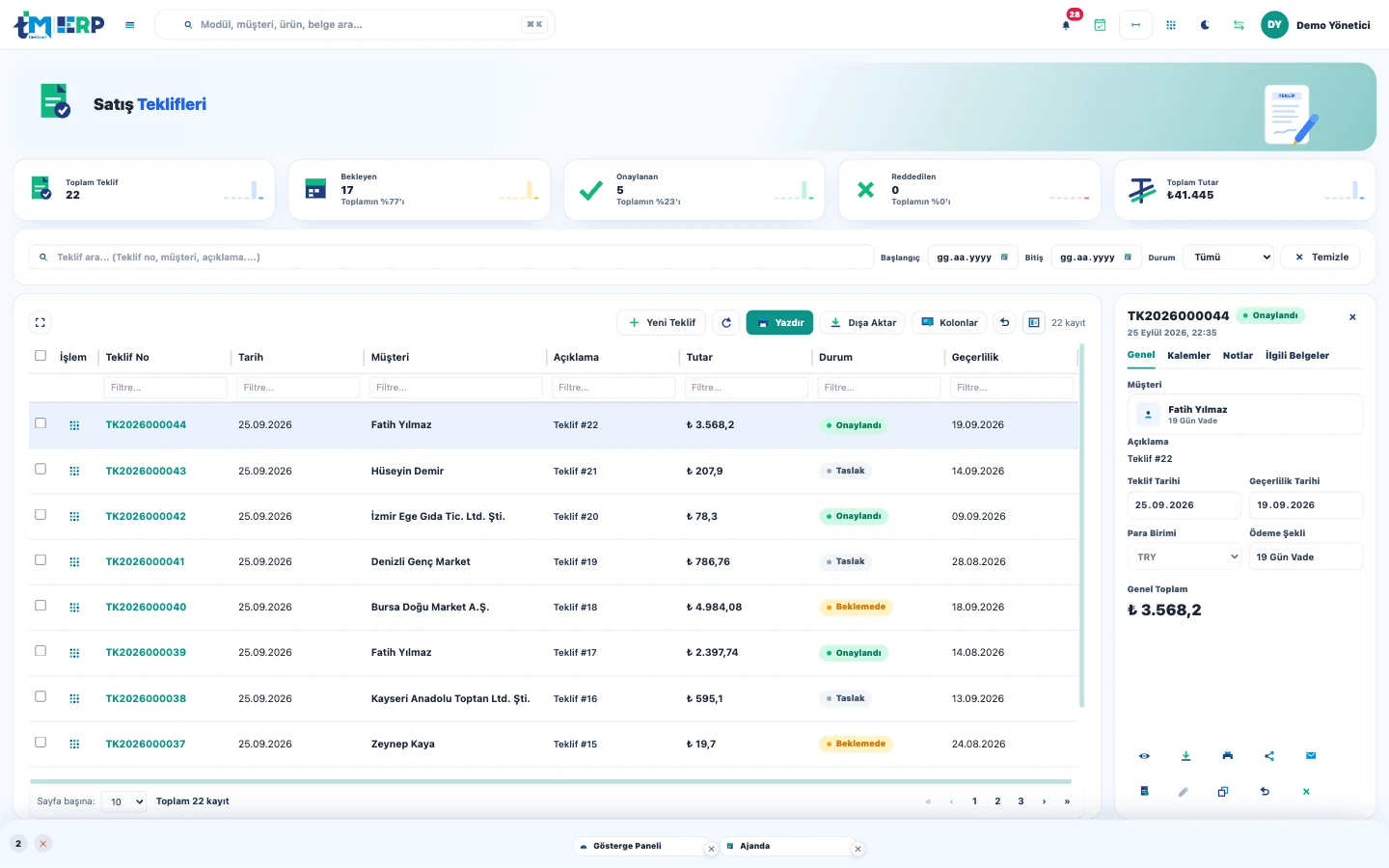Open the Durum Tümü dropdown
Screen dimensions: 1389x868
point(1230,258)
